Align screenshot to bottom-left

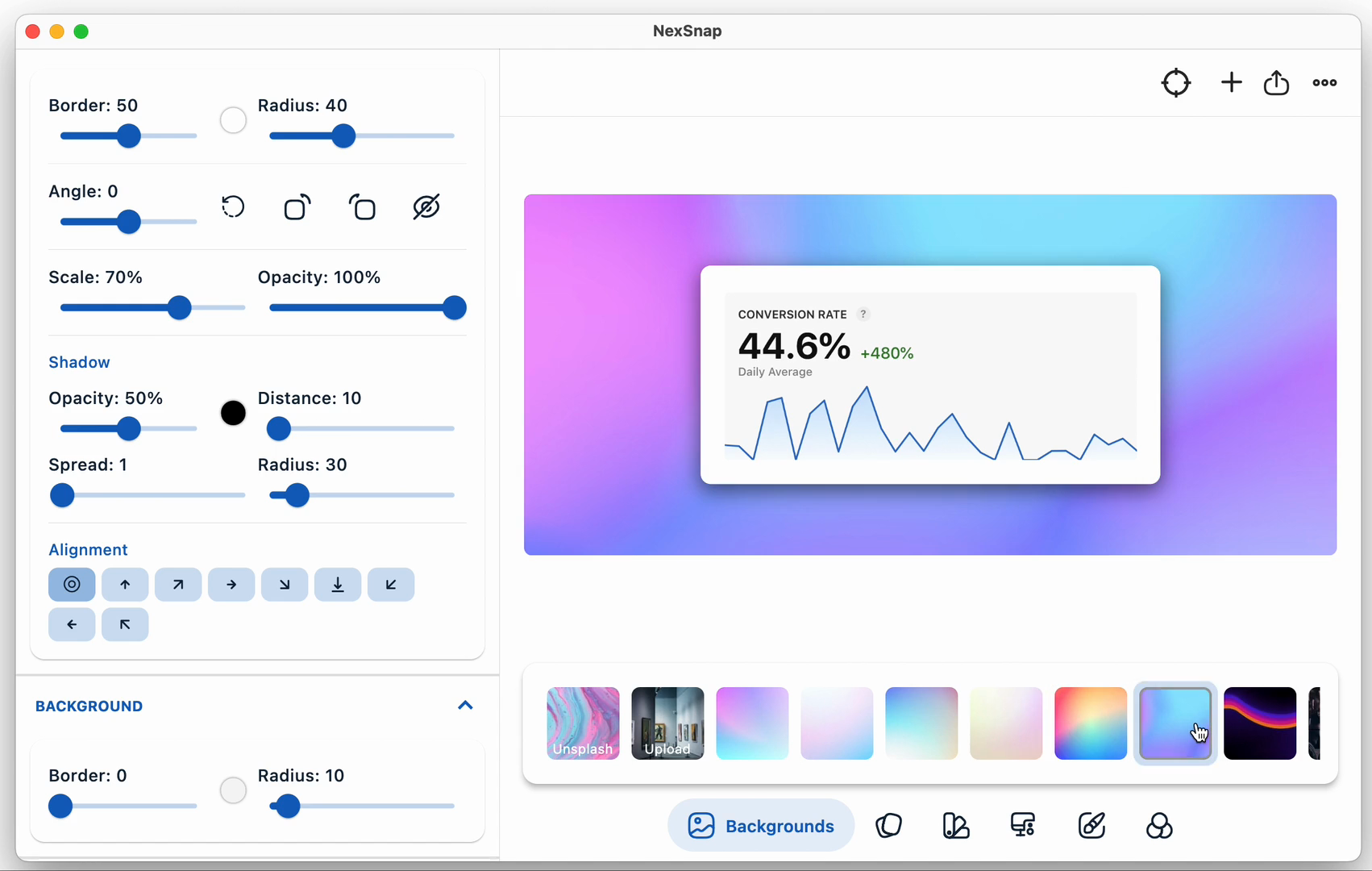[x=391, y=585]
